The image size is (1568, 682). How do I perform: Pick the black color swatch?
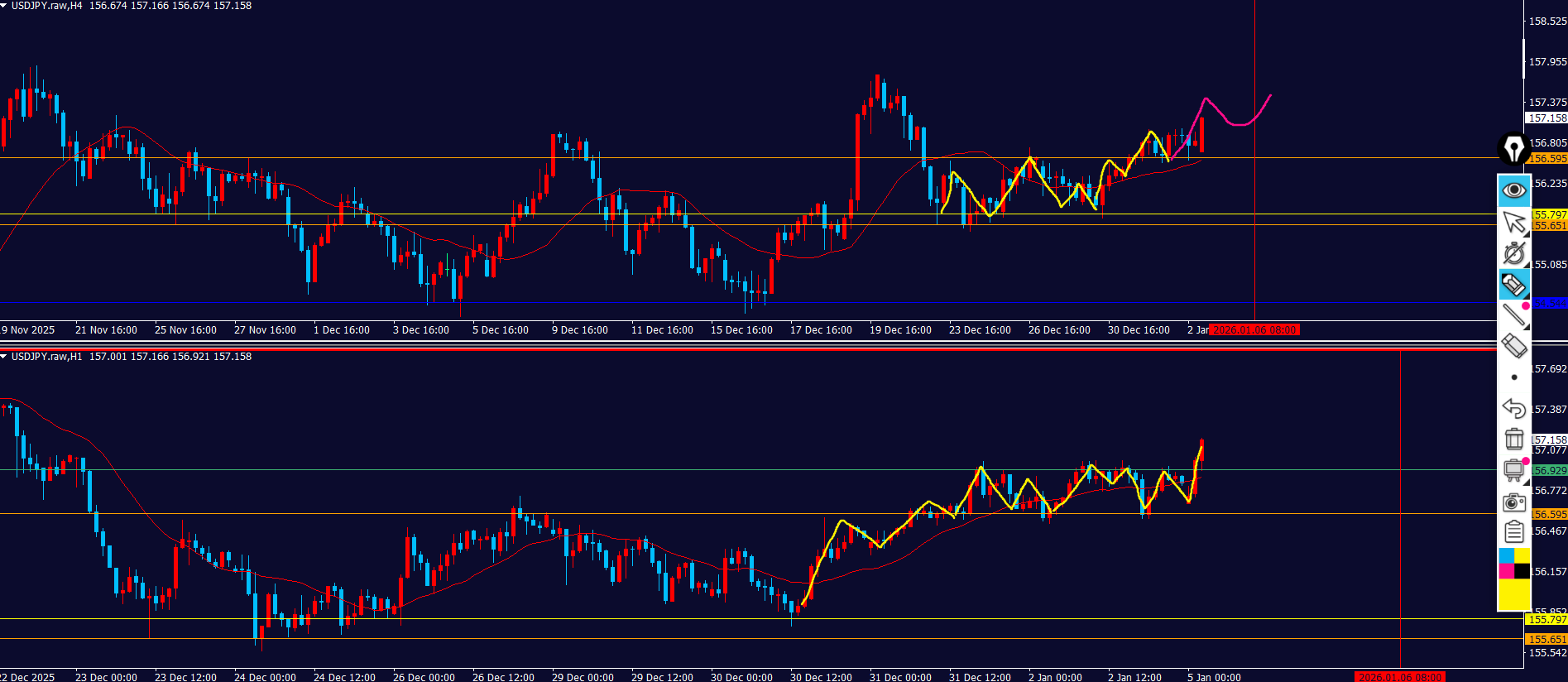pyautogui.click(x=1522, y=571)
